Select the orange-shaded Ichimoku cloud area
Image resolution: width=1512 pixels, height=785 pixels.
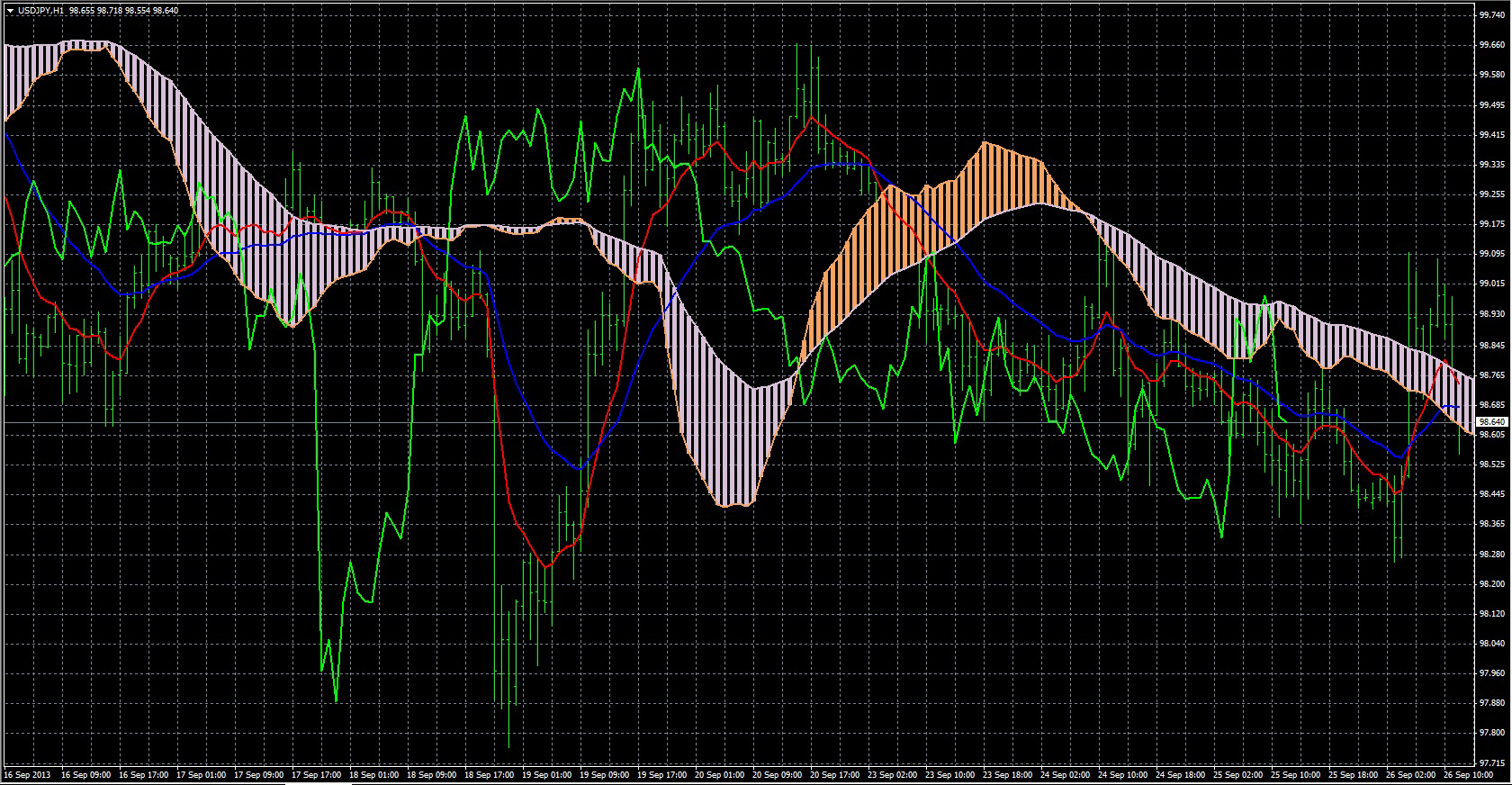(900, 234)
